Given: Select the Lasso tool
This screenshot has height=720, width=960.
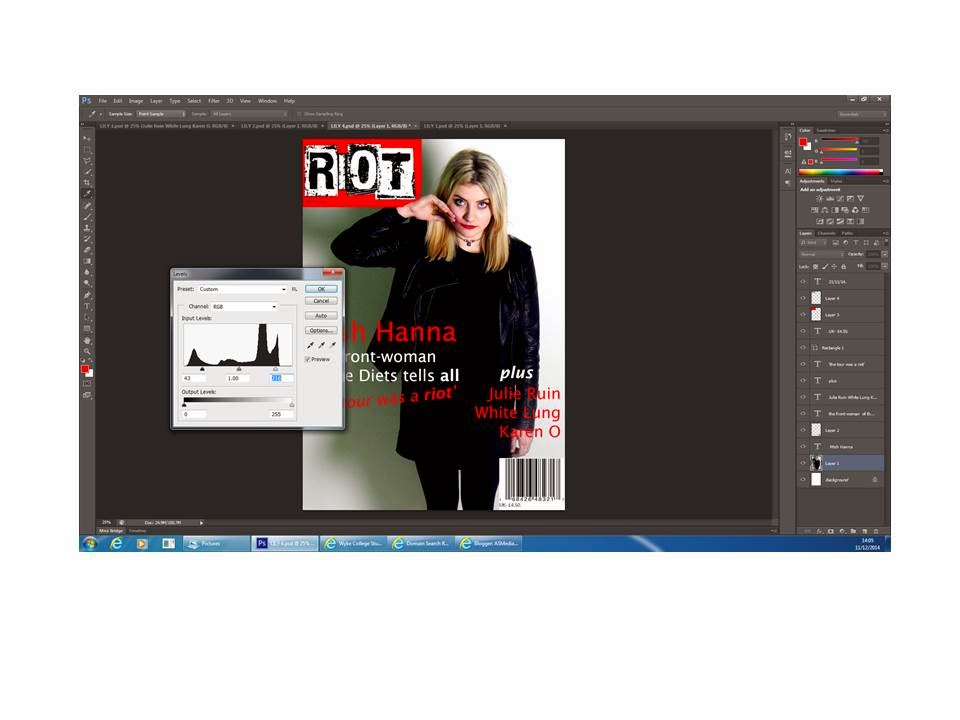Looking at the screenshot, I should 87,160.
